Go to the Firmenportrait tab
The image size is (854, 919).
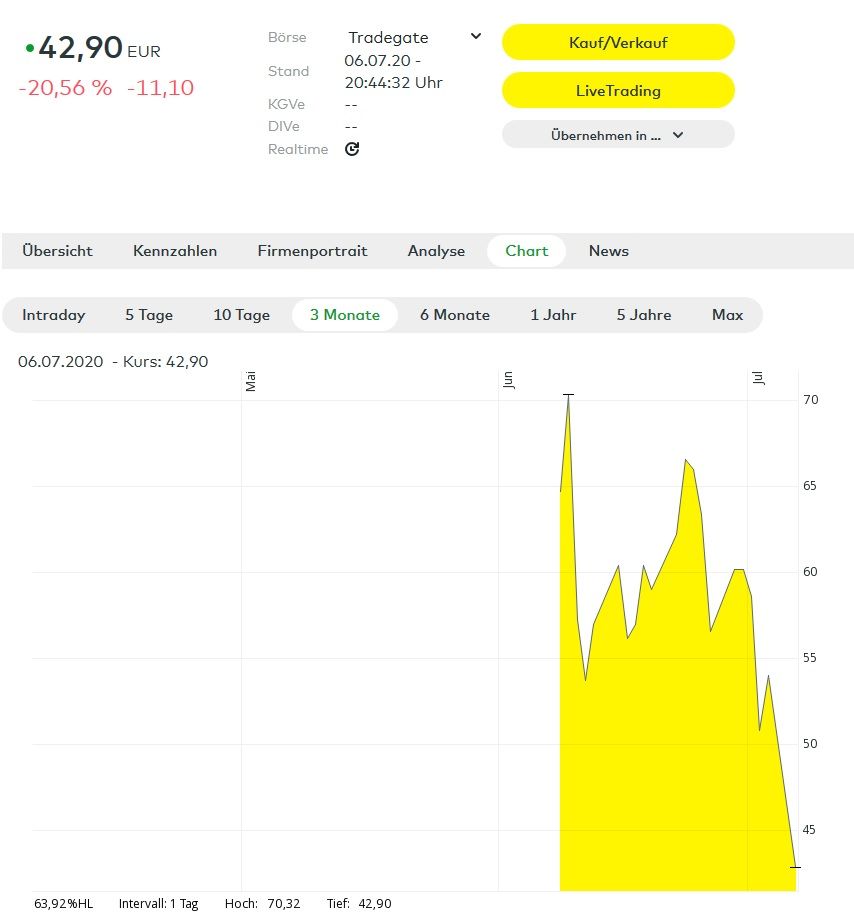pos(312,251)
